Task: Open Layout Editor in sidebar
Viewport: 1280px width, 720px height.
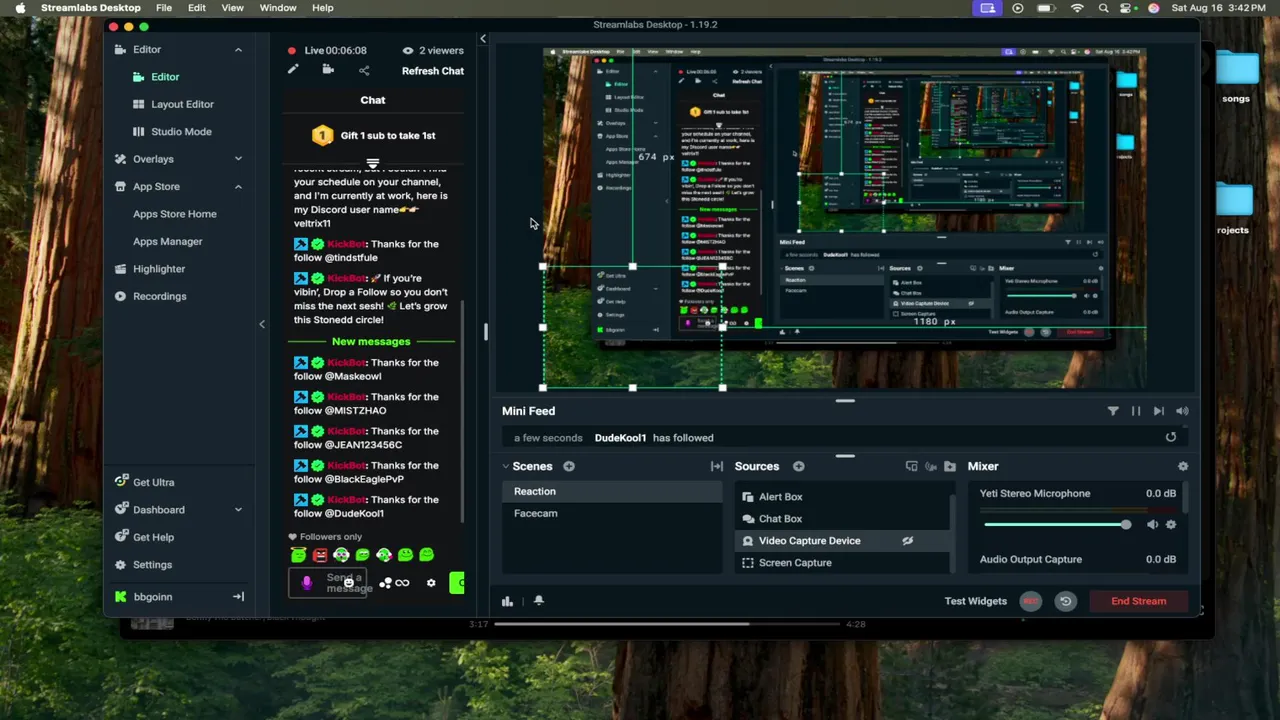Action: click(x=182, y=104)
